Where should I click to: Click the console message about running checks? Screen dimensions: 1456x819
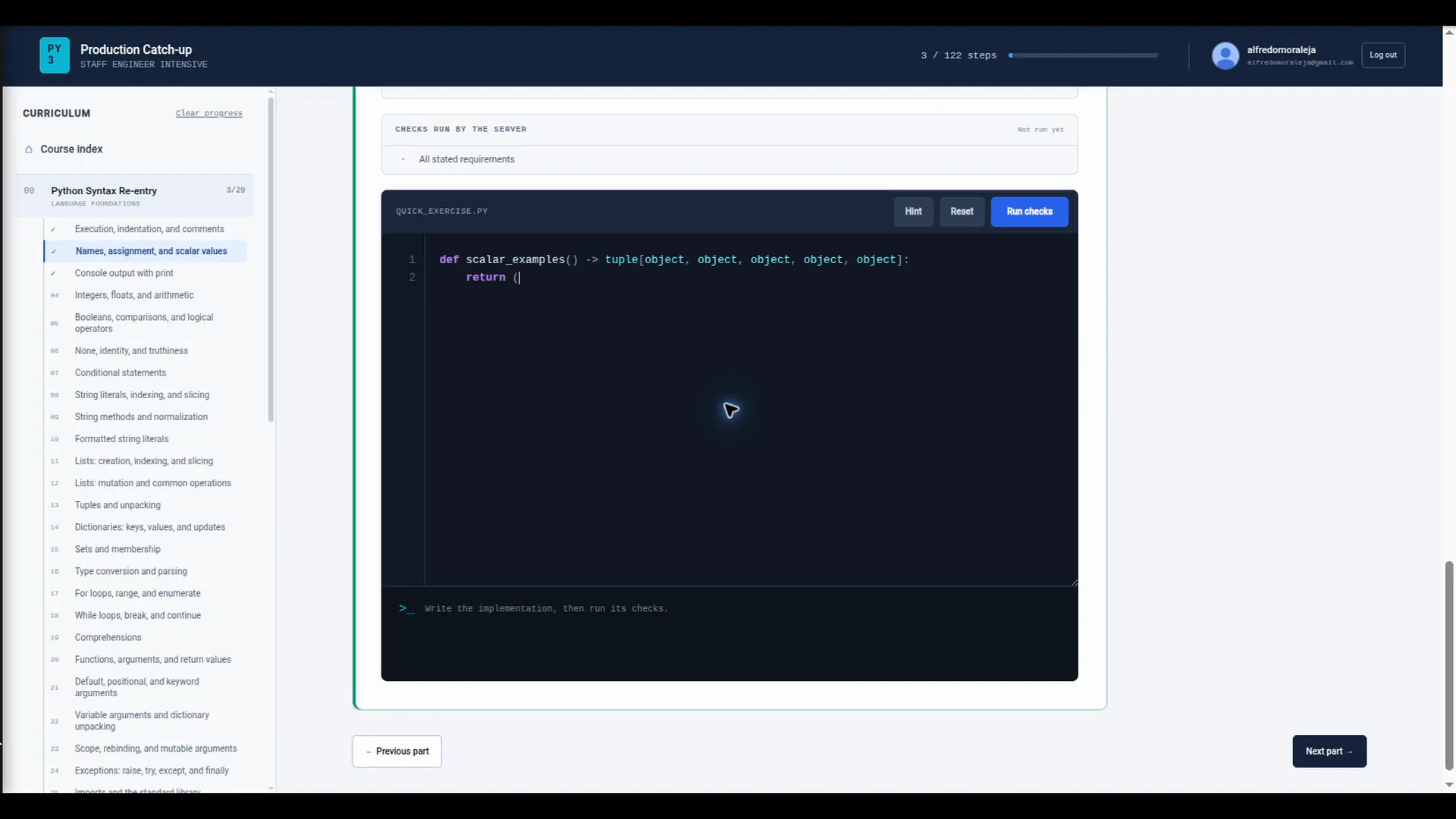(x=546, y=608)
